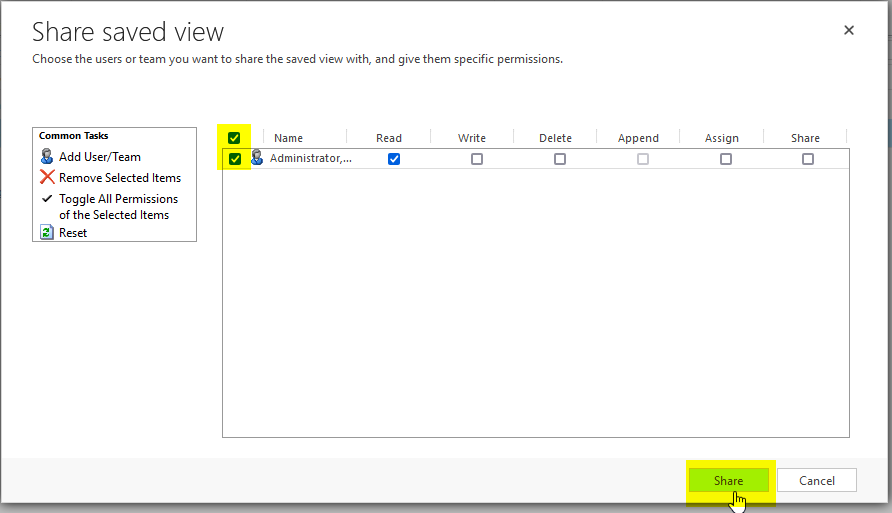
Task: Click the Add User/Team icon
Action: click(x=47, y=157)
